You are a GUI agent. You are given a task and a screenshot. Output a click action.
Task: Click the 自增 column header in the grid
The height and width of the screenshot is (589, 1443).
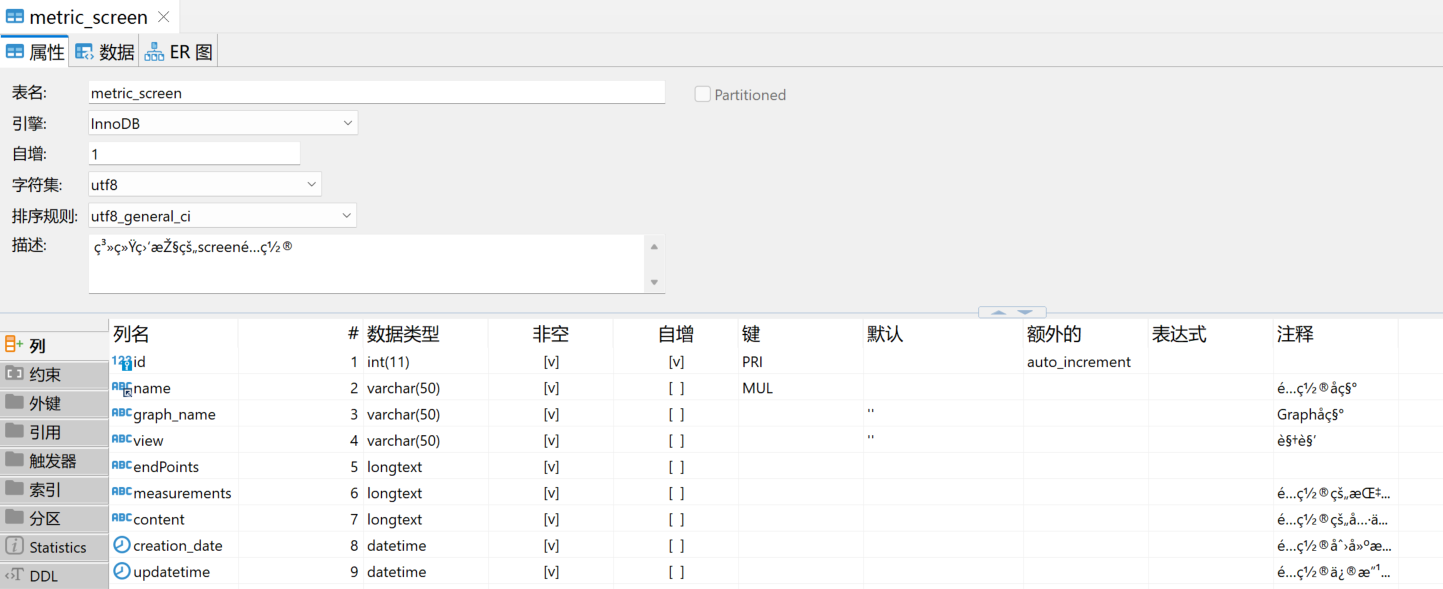[x=676, y=334]
